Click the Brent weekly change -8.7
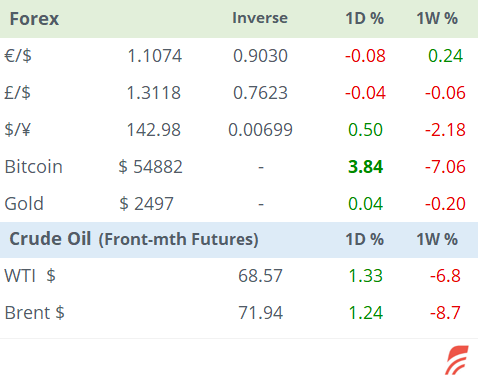 [x=445, y=313]
